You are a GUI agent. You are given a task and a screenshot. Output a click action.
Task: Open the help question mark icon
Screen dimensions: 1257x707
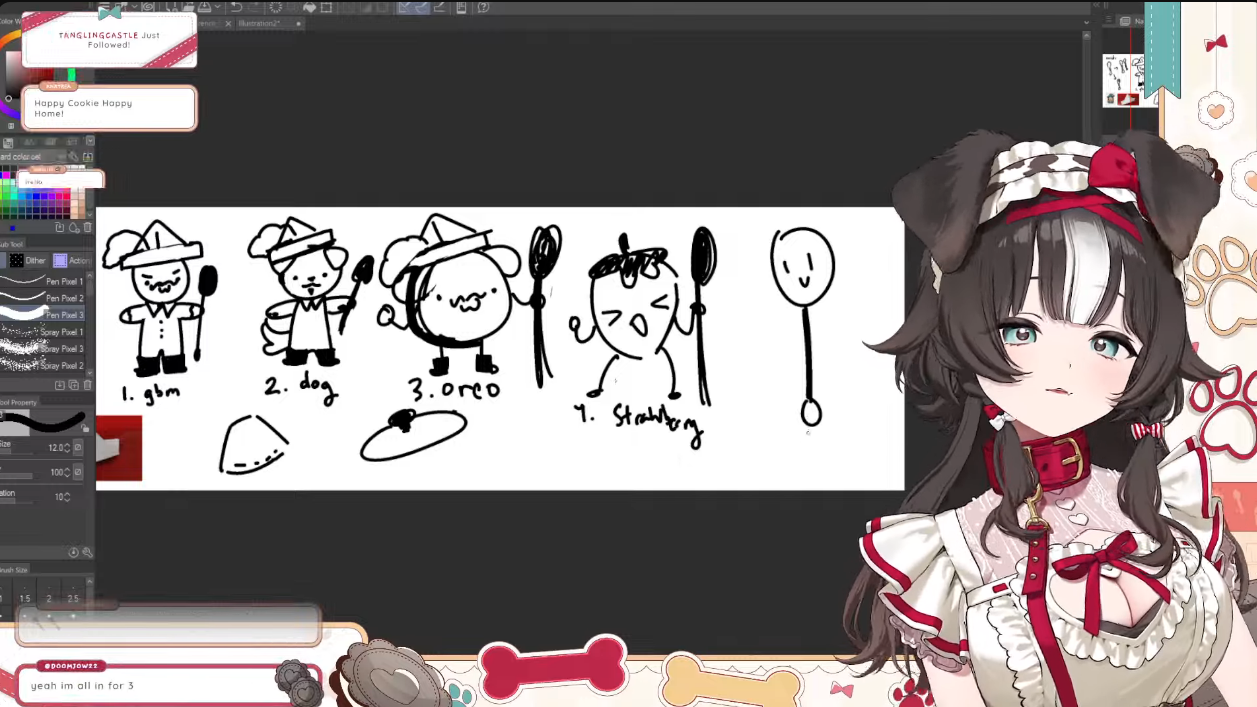tap(483, 7)
